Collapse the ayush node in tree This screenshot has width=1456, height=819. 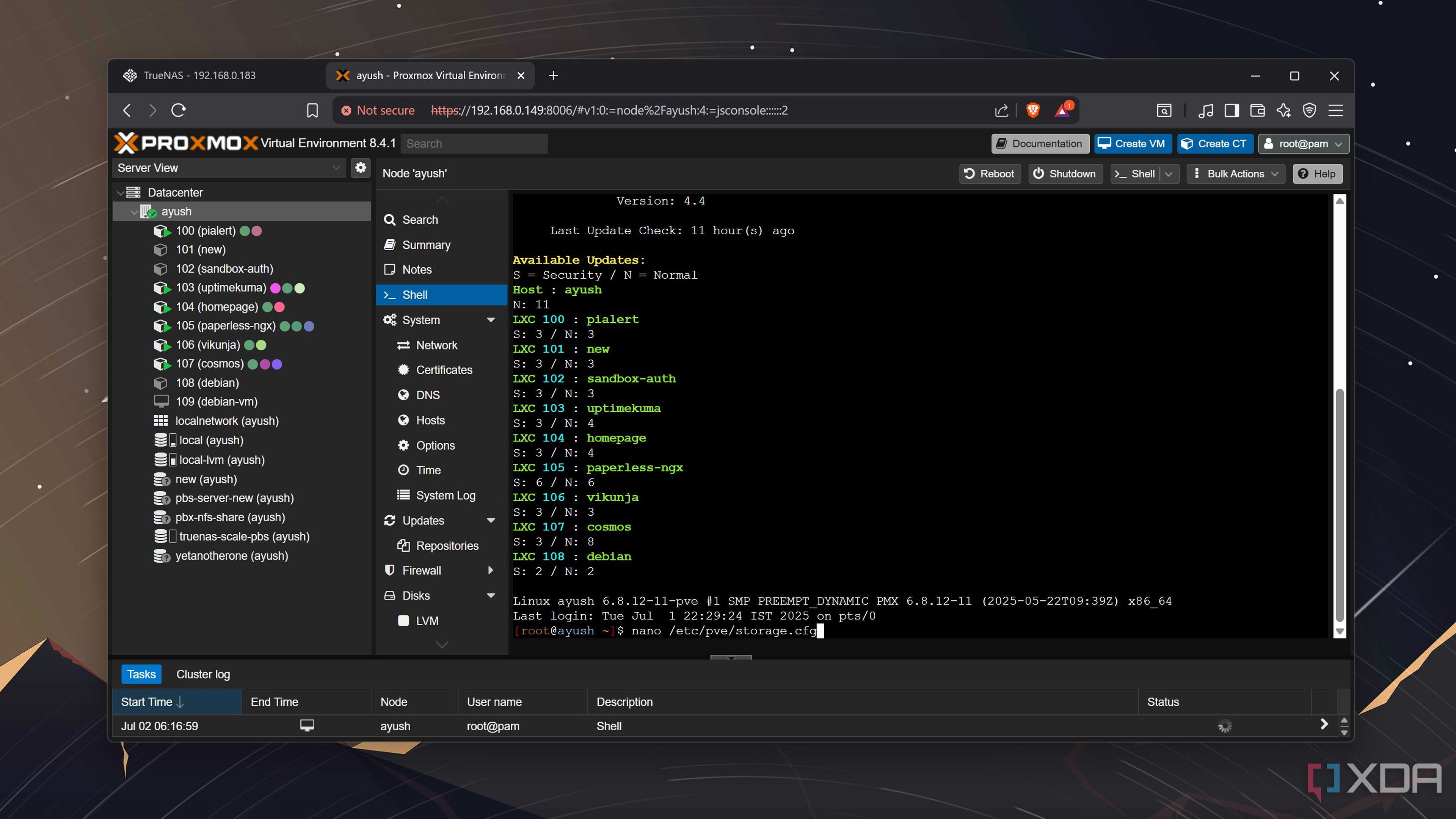(134, 212)
